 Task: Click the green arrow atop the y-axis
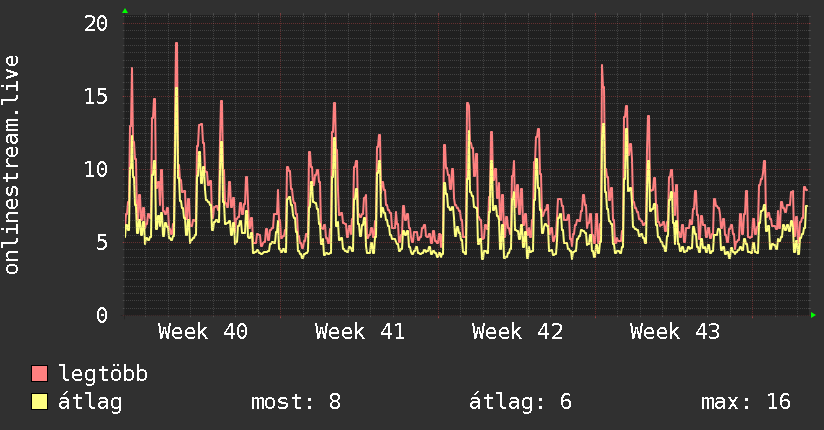(125, 11)
